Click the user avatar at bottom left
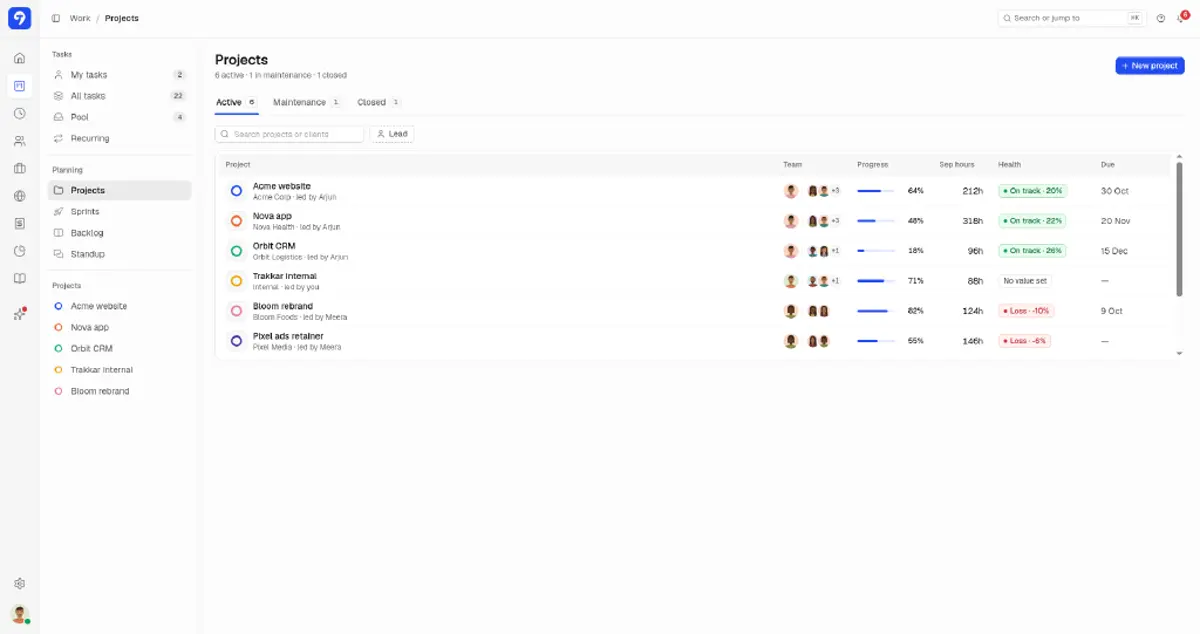This screenshot has width=1200, height=634. point(19,614)
